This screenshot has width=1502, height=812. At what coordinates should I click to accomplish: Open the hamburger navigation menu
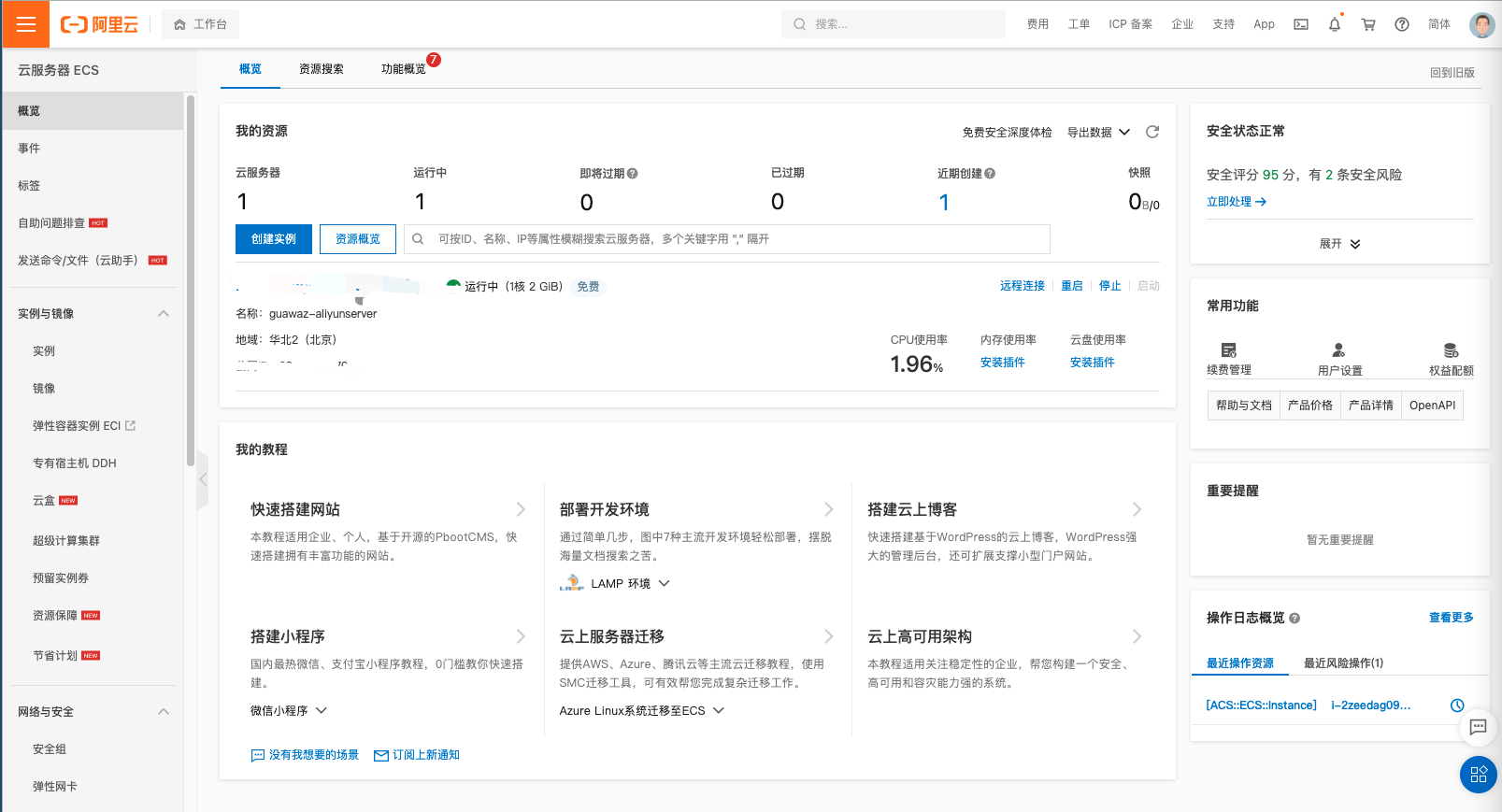[x=25, y=24]
